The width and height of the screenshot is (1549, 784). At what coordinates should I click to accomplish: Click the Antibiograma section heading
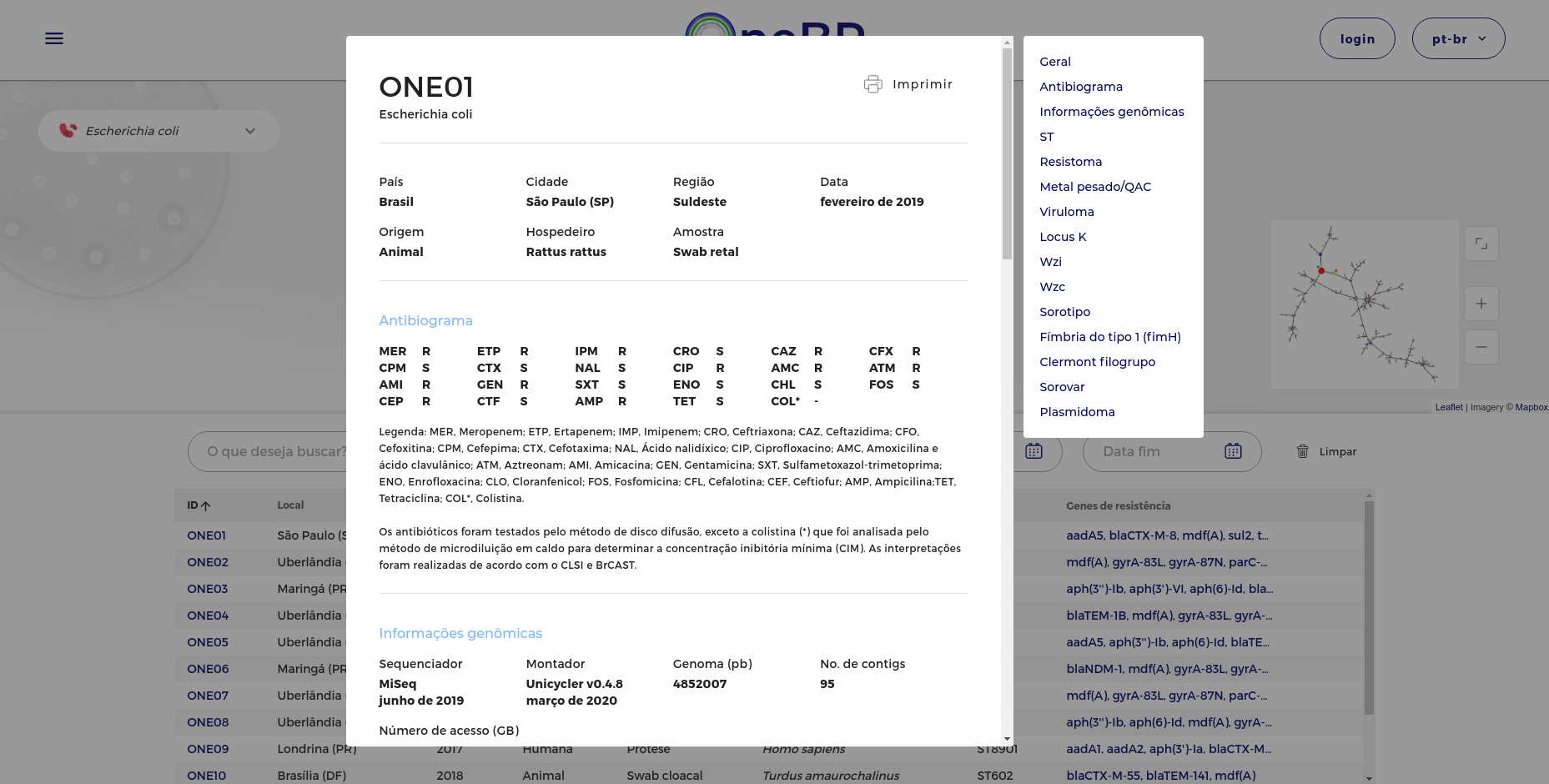(x=425, y=320)
